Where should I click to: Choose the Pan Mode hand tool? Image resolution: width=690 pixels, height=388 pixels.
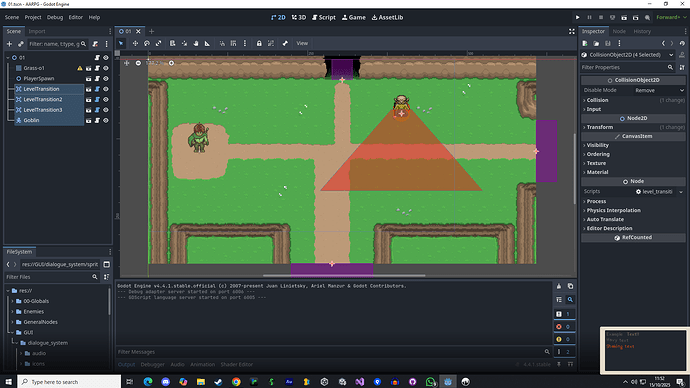coord(196,43)
